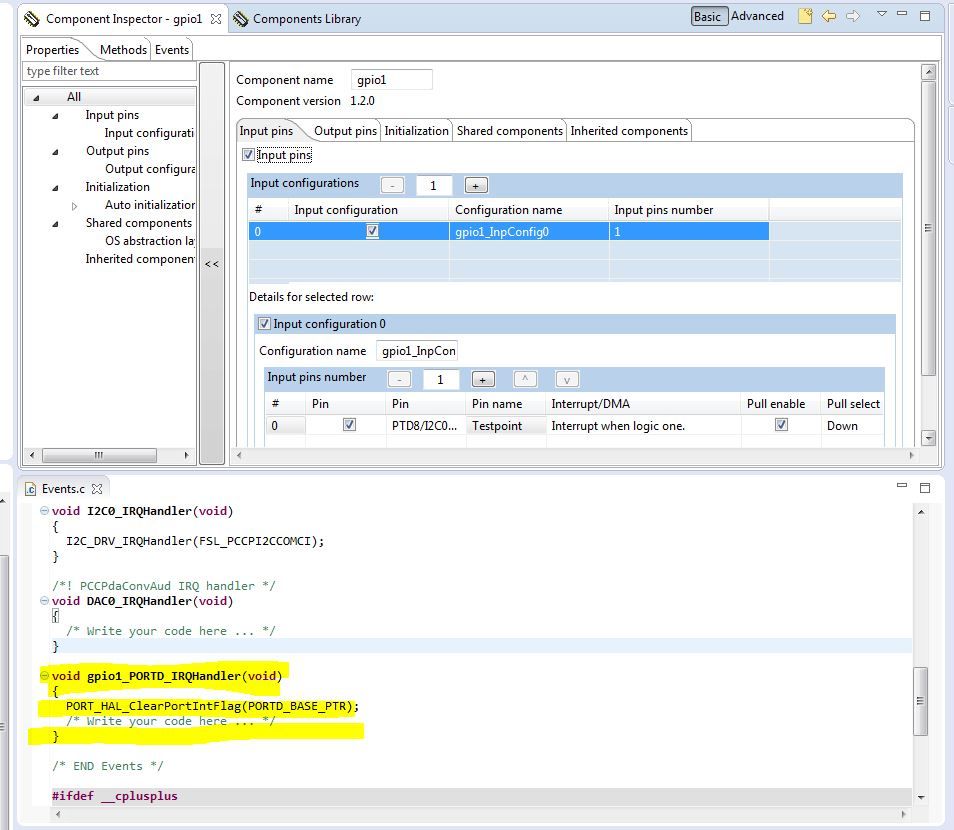954x830 pixels.
Task: Toggle the Pull enable checkbox for PTD8
Action: tap(781, 425)
